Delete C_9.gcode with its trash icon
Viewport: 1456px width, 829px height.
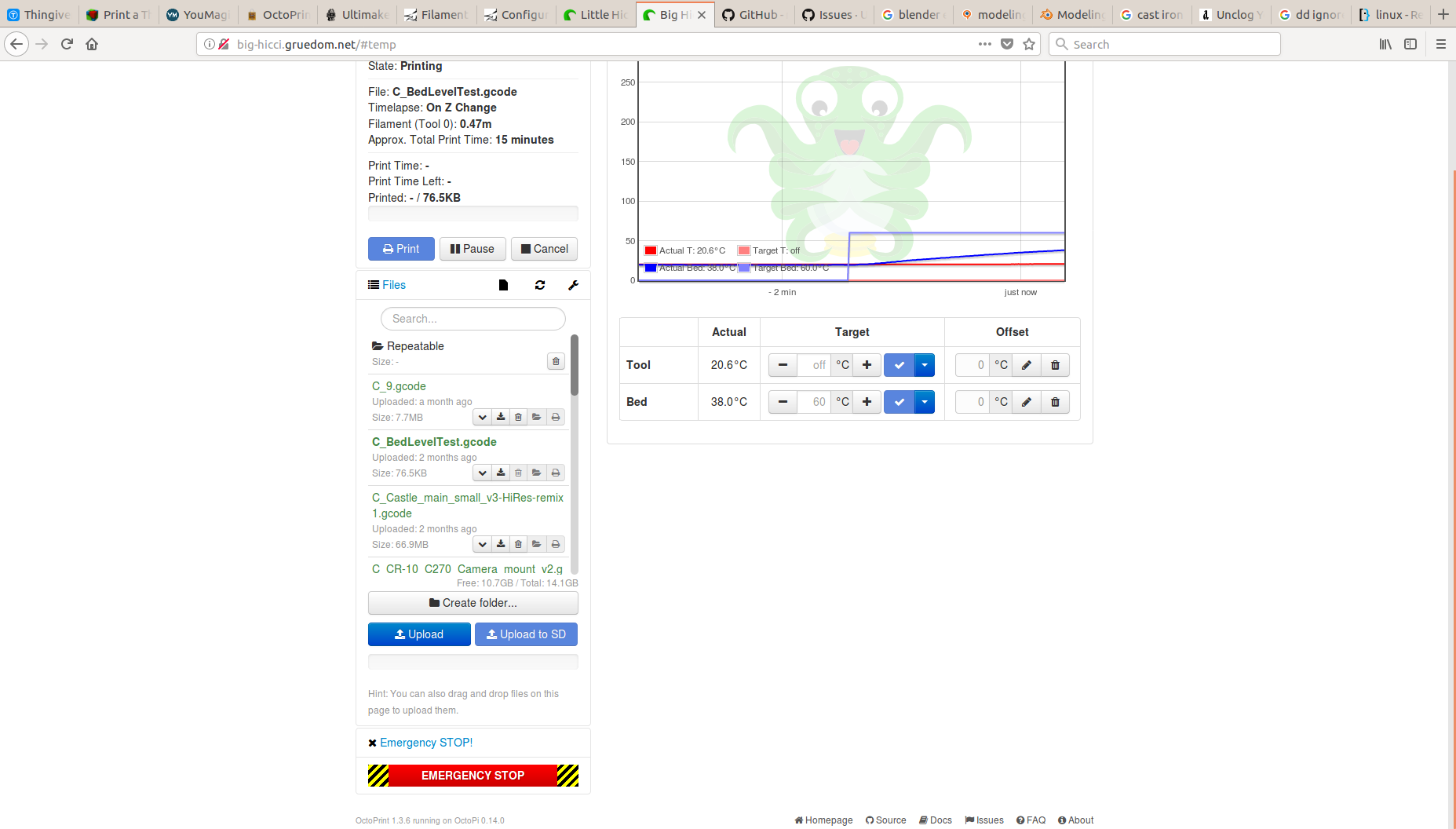pyautogui.click(x=519, y=417)
